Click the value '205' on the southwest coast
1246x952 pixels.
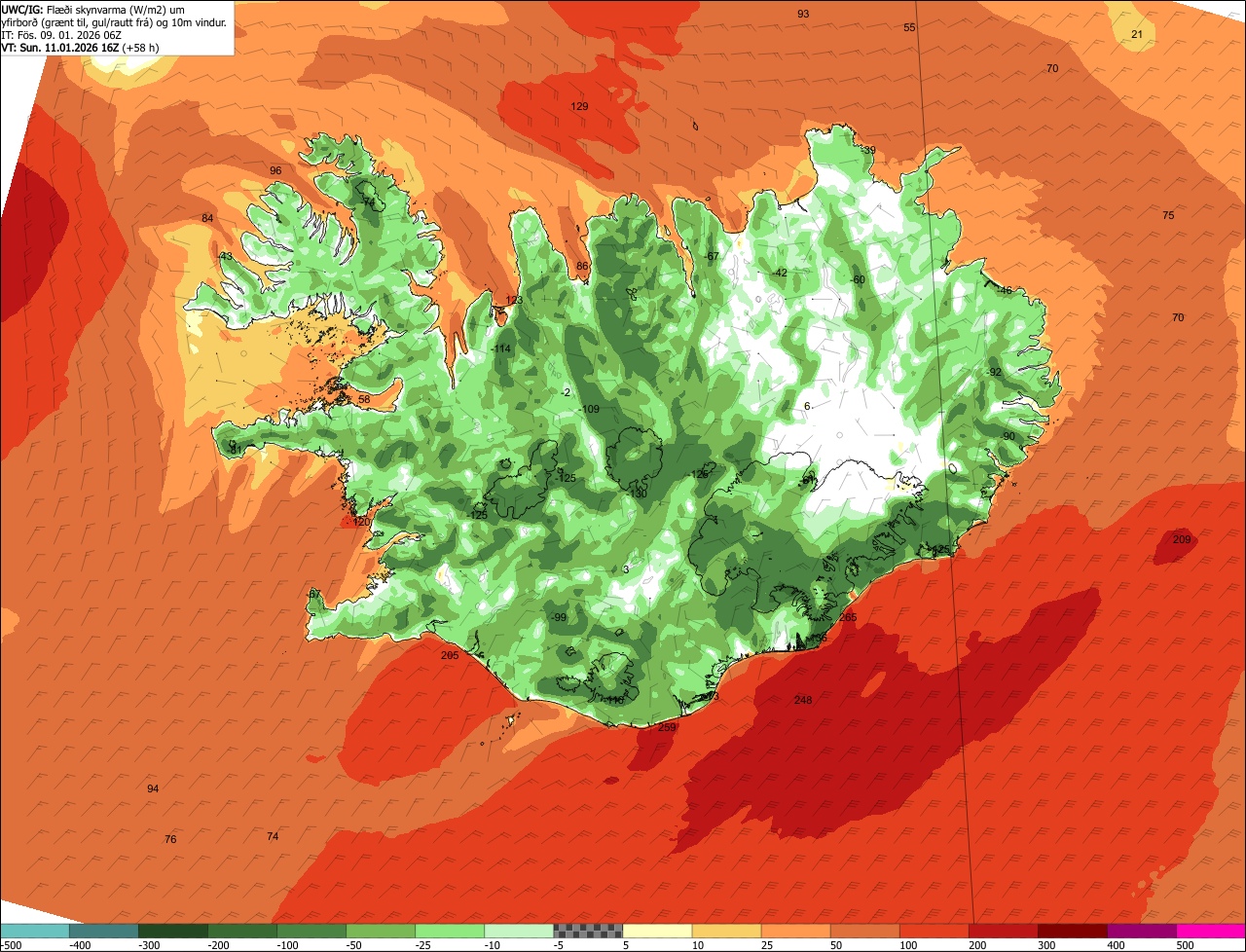450,655
